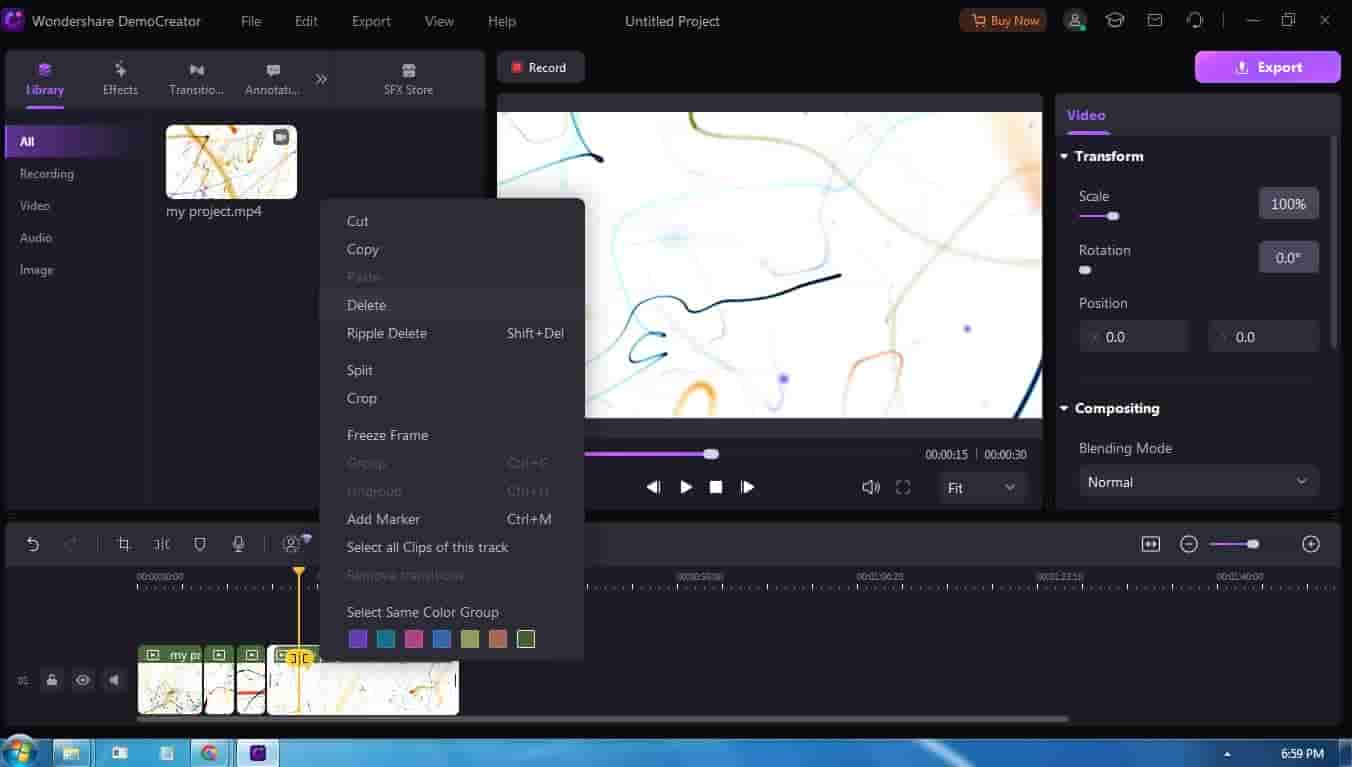
Task: Open the Blending Mode dropdown
Action: [1198, 482]
